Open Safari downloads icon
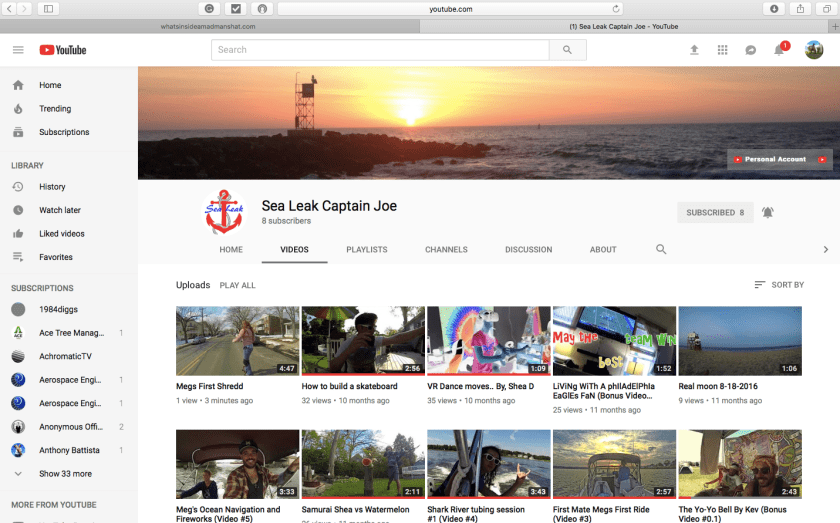Image resolution: width=840 pixels, height=523 pixels. pyautogui.click(x=774, y=9)
